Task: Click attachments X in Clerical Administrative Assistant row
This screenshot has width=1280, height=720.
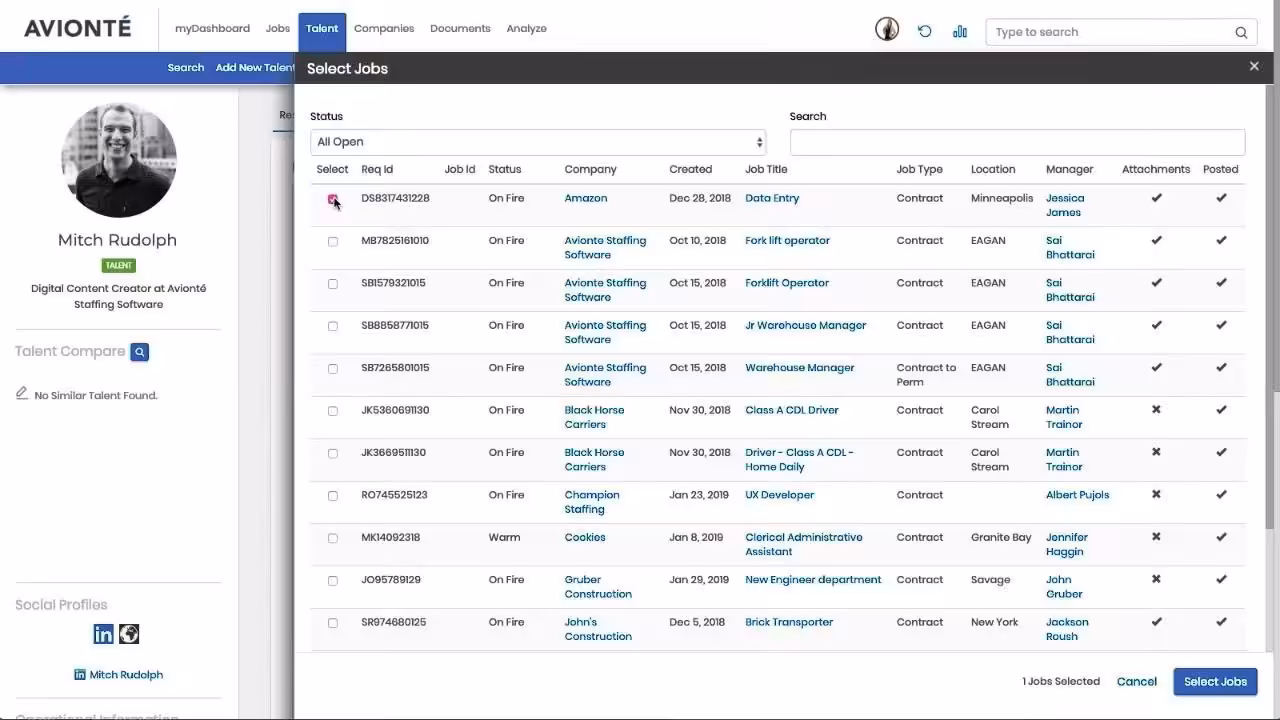Action: (x=1156, y=537)
